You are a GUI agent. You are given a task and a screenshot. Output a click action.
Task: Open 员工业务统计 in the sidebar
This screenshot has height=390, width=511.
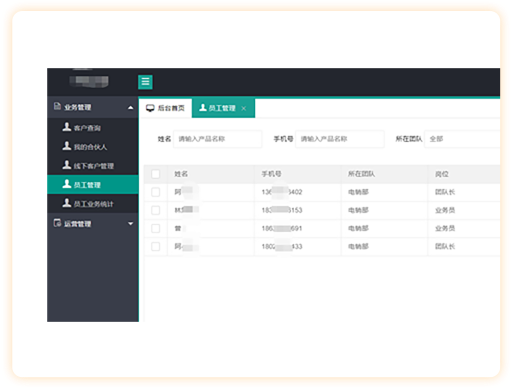click(x=93, y=204)
